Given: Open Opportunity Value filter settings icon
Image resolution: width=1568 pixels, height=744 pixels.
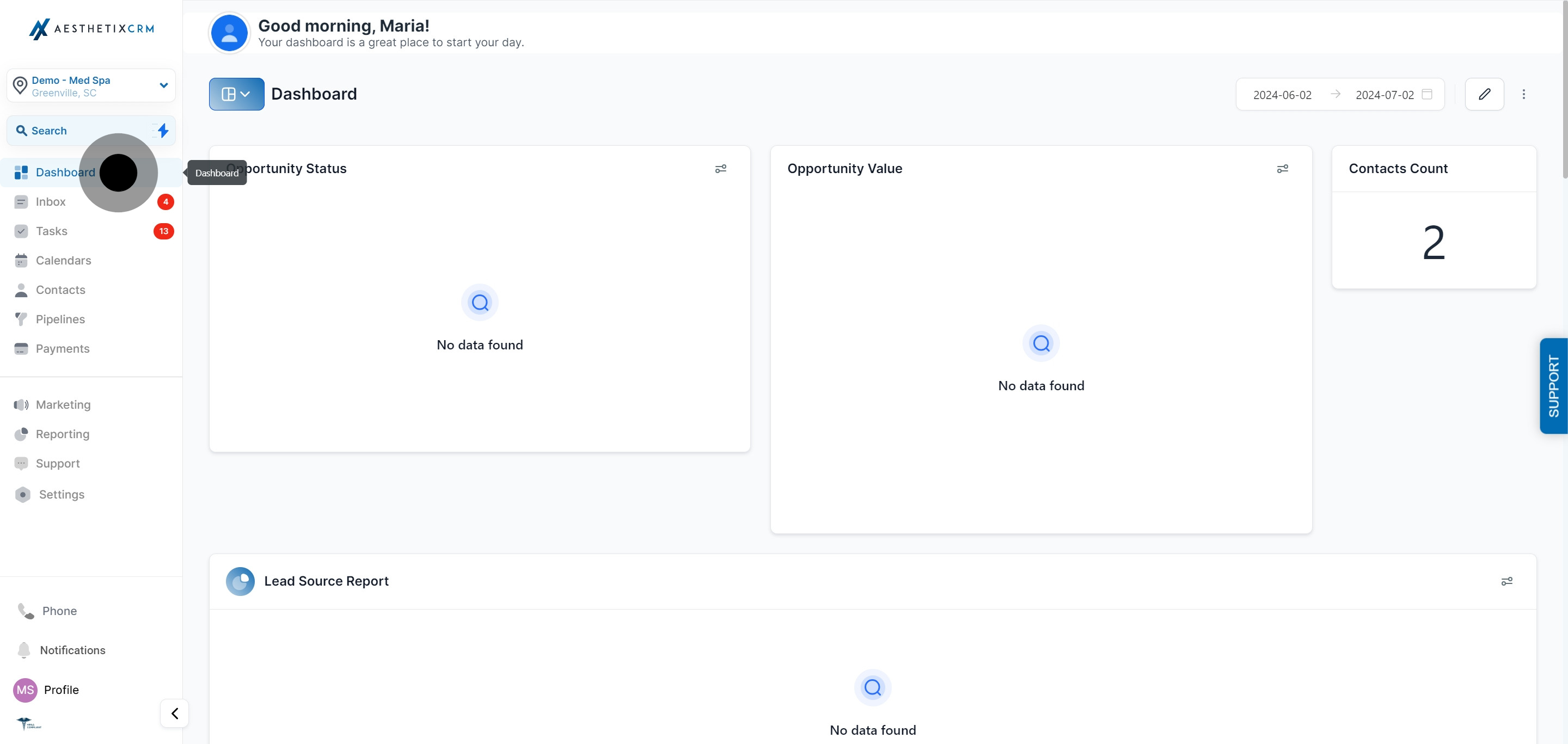Looking at the screenshot, I should (1283, 169).
